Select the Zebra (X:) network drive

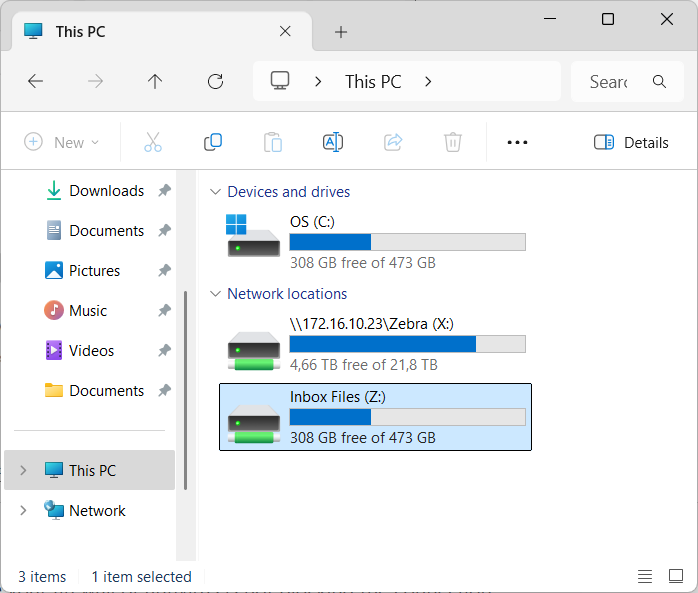(x=375, y=344)
